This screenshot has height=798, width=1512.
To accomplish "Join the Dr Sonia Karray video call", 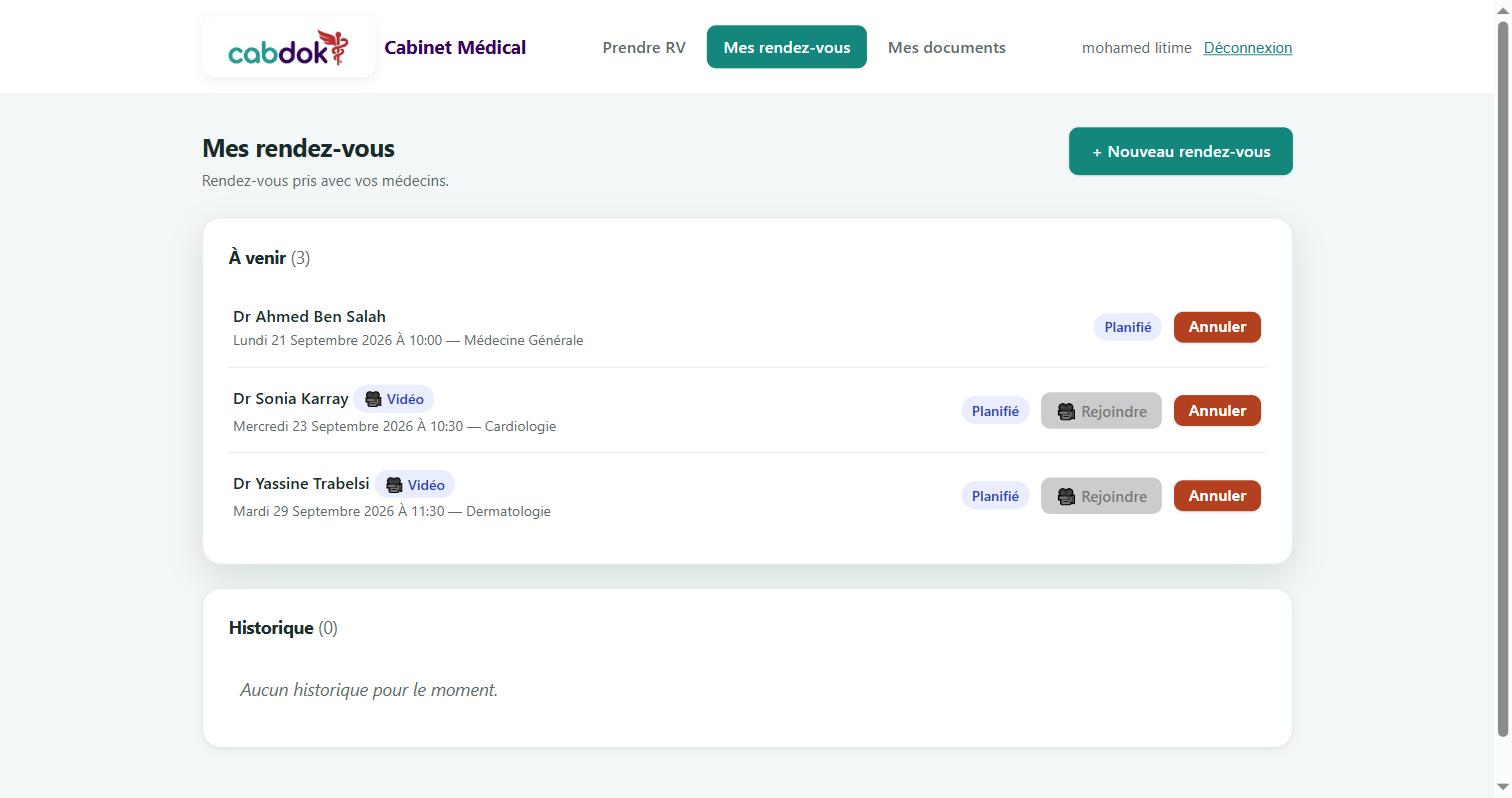I will pyautogui.click(x=1101, y=411).
